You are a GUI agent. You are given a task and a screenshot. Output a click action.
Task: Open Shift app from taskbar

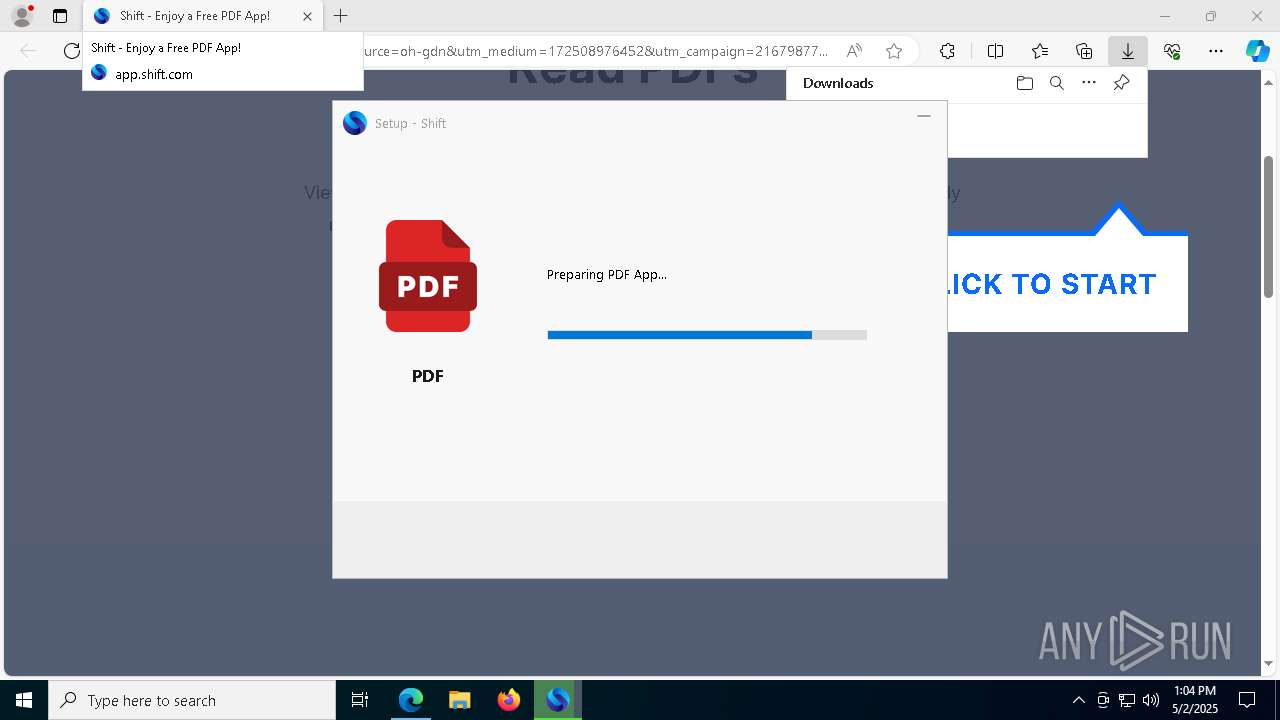pyautogui.click(x=558, y=700)
